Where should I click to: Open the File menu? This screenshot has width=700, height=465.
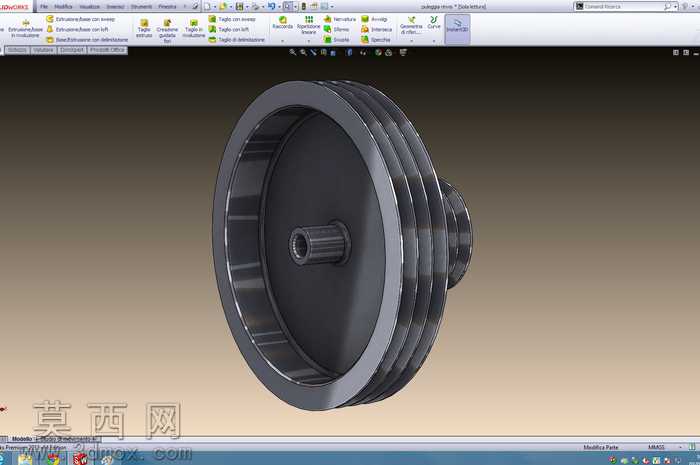tap(44, 7)
